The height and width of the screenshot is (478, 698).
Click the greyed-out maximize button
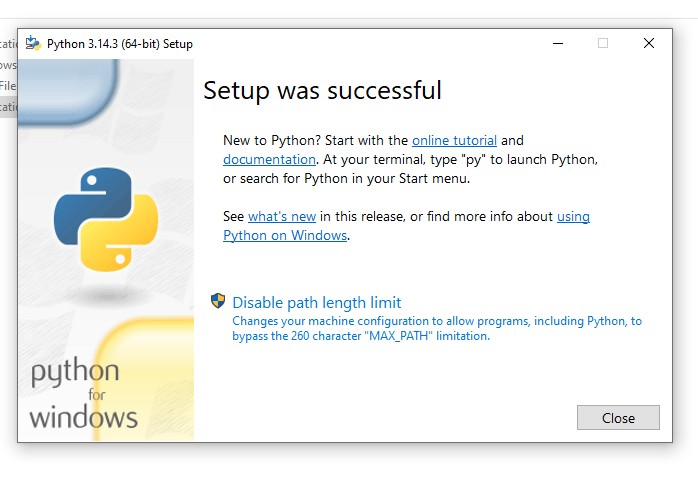[x=603, y=44]
